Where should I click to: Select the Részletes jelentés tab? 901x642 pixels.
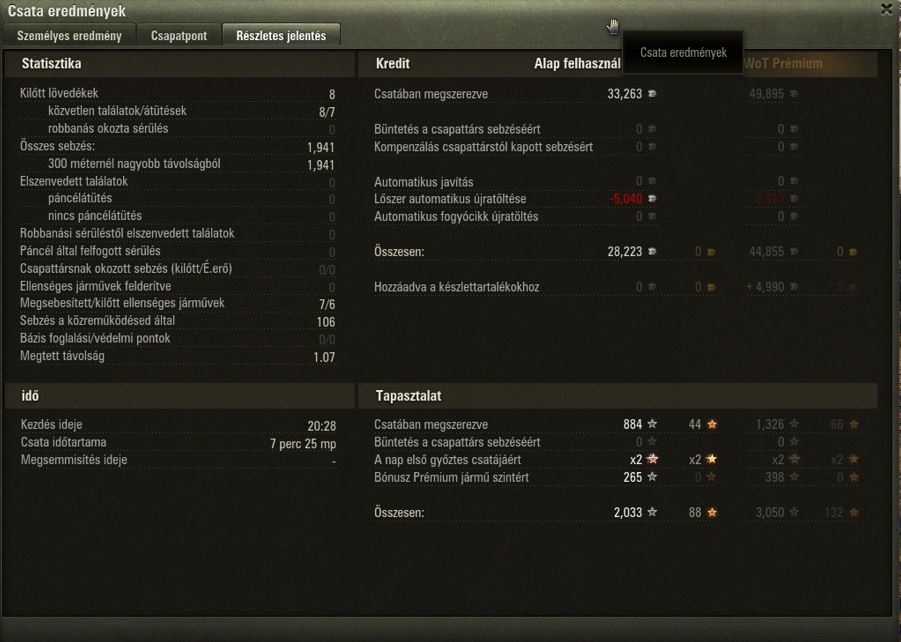(x=281, y=36)
